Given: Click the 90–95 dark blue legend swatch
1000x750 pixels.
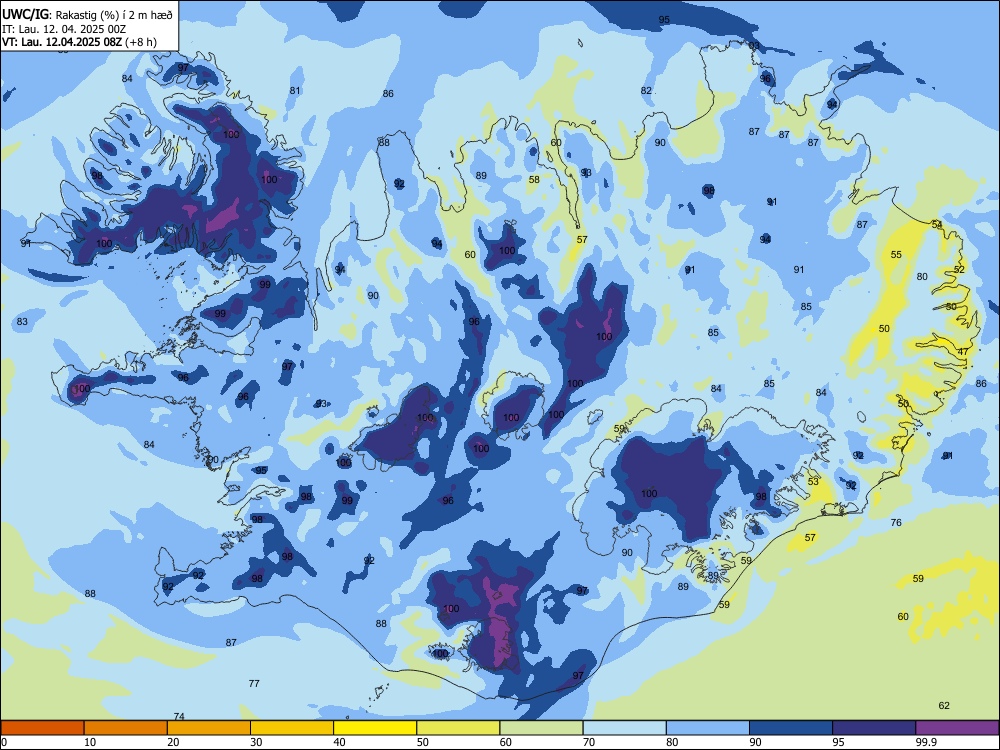Looking at the screenshot, I should click(791, 728).
